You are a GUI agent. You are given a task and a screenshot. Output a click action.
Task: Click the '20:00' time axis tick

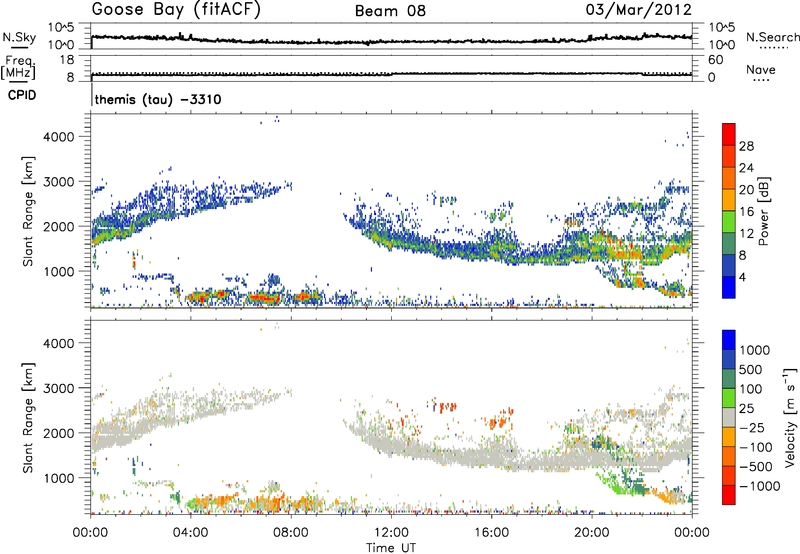pyautogui.click(x=592, y=533)
